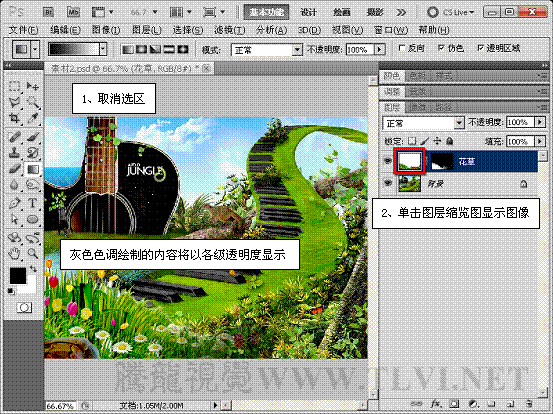This screenshot has width=553, height=414.
Task: Select the Dodge tool
Action: (33, 185)
